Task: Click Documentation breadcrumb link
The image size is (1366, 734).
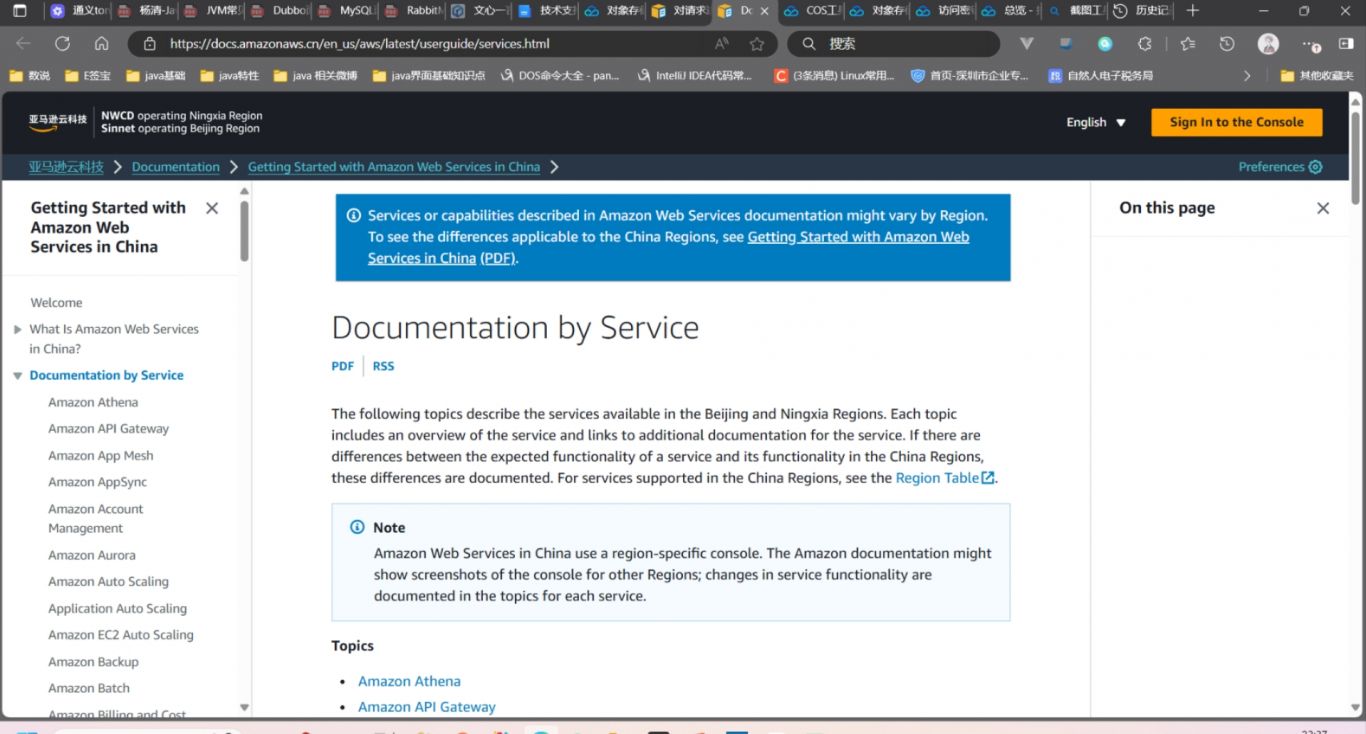Action: (176, 167)
